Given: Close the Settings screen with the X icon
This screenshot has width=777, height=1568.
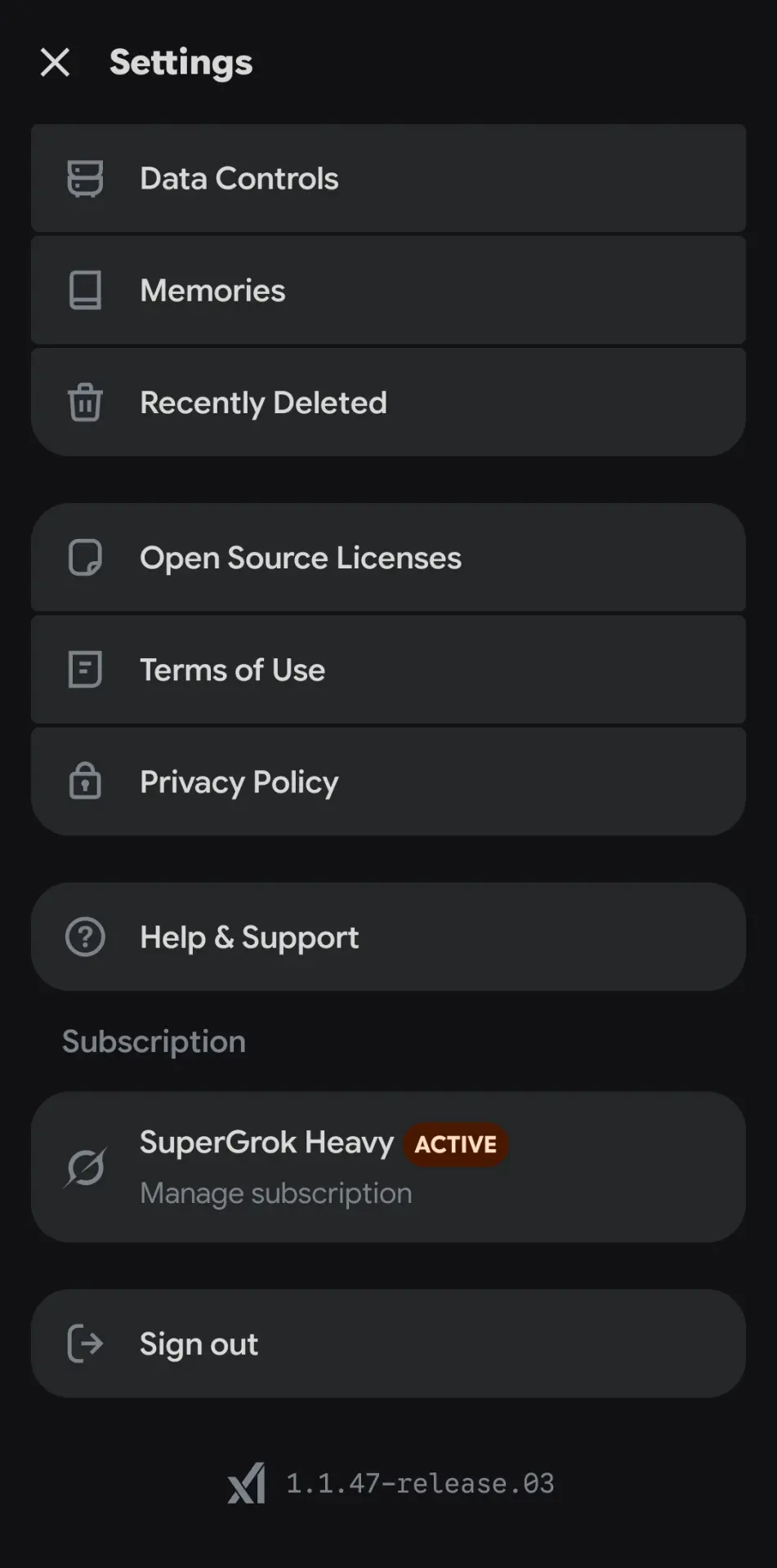Looking at the screenshot, I should [x=55, y=62].
